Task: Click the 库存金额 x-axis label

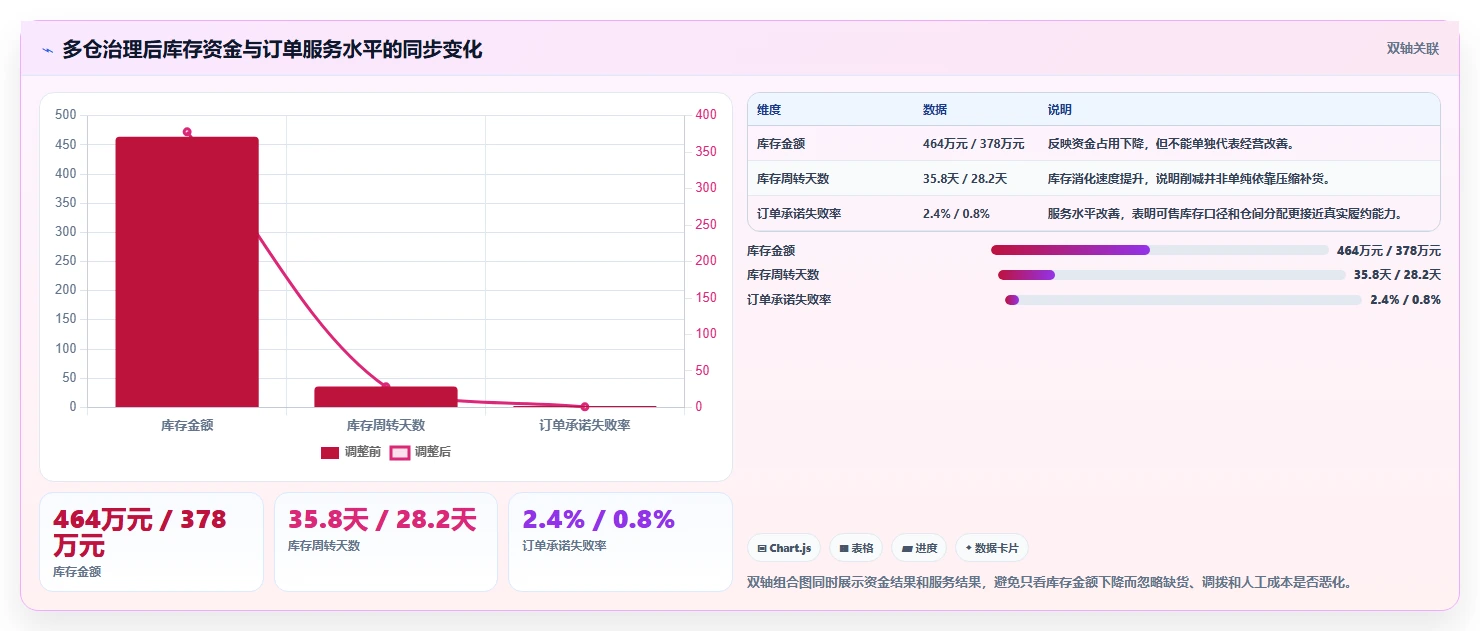Action: tap(187, 425)
